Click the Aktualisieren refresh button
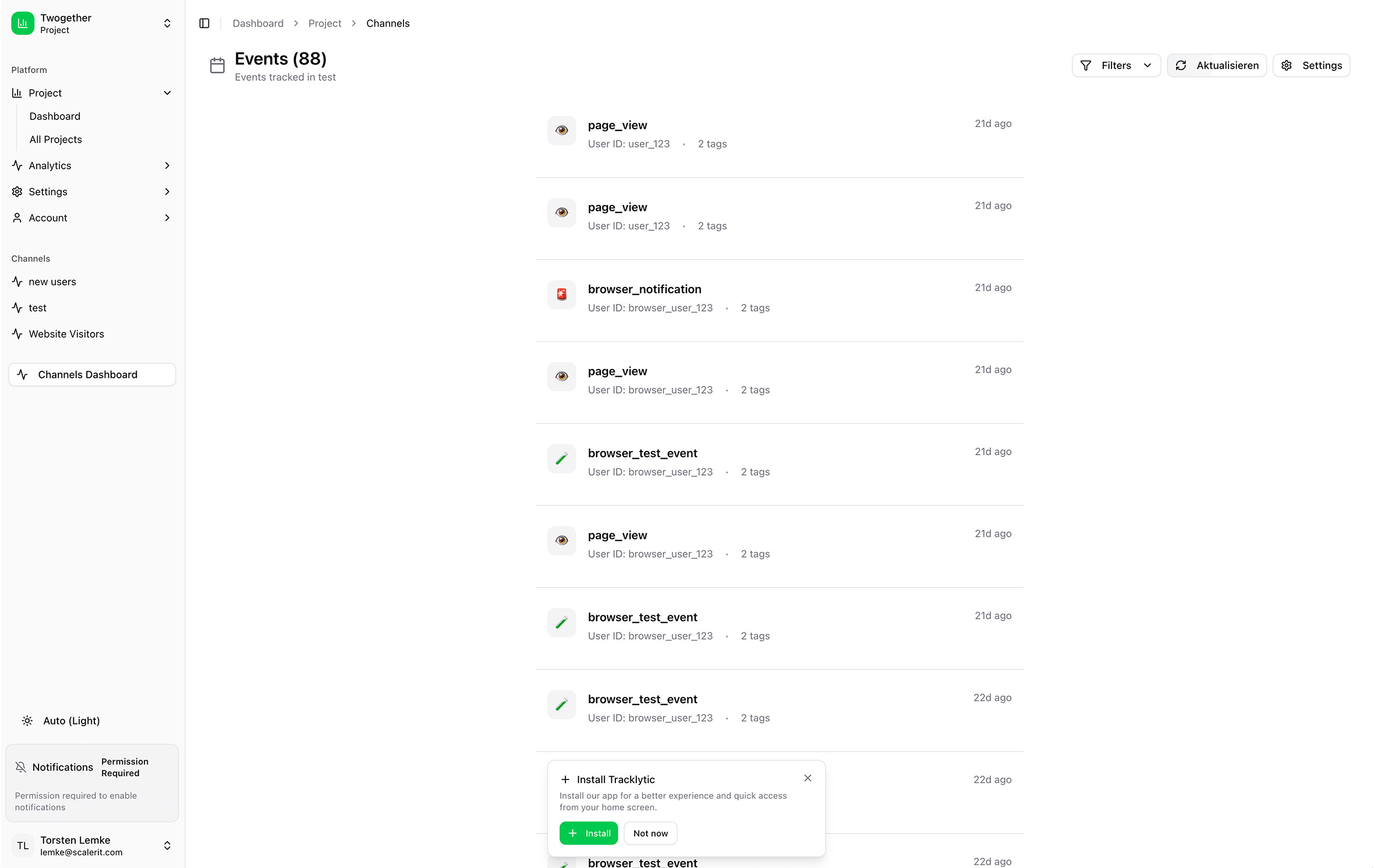Viewport: 1374px width, 868px height. (x=1216, y=65)
